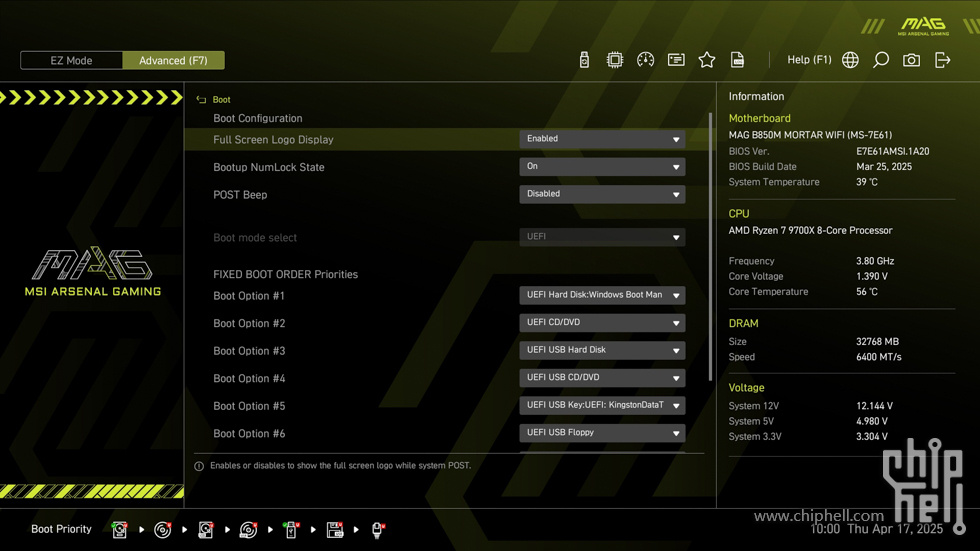Image resolution: width=980 pixels, height=551 pixels.
Task: Click the settings list vertical scrollbar
Action: click(711, 247)
